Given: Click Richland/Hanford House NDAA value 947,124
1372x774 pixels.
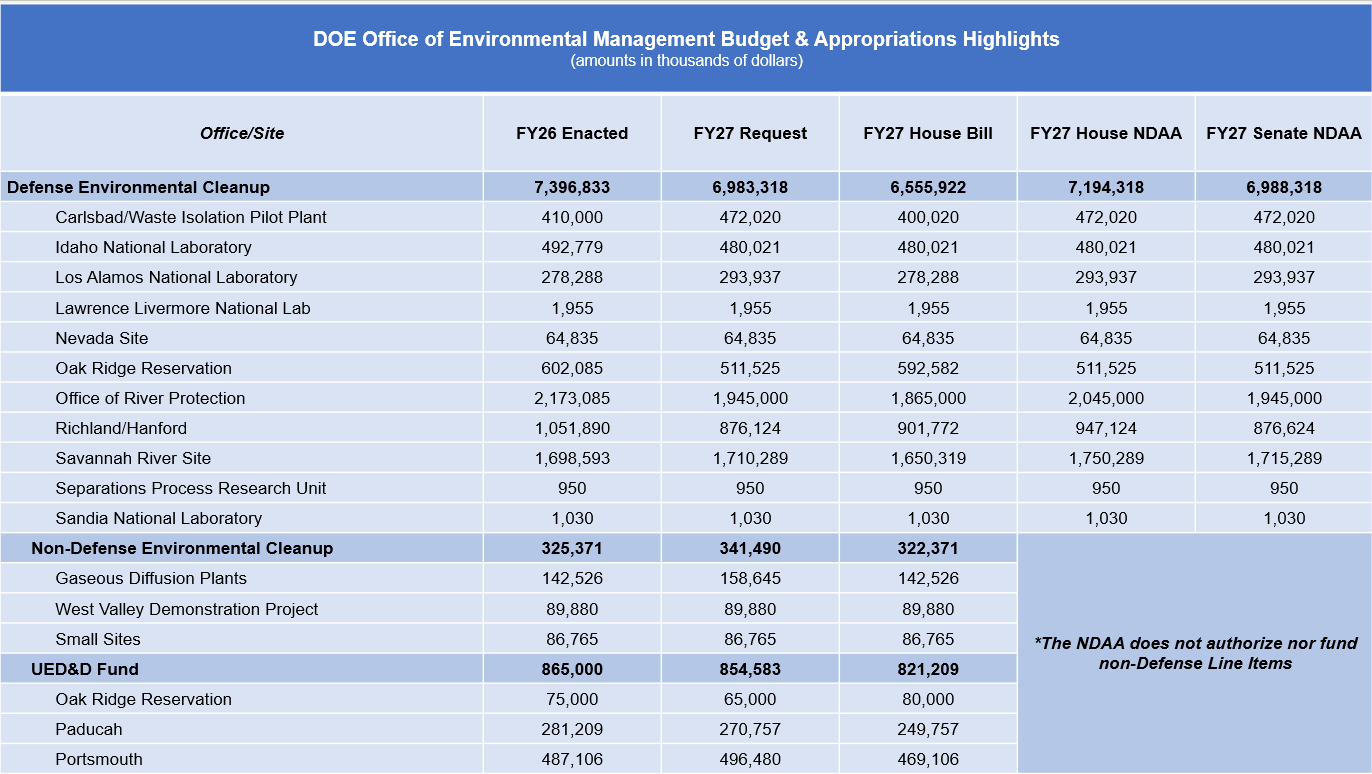Looking at the screenshot, I should 1106,428.
